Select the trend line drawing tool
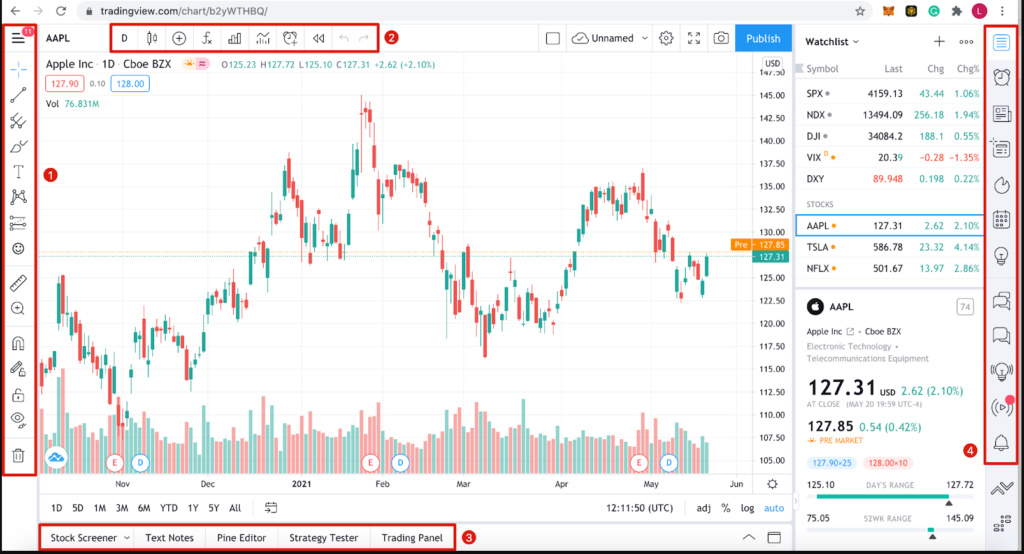This screenshot has height=554, width=1024. coord(18,95)
